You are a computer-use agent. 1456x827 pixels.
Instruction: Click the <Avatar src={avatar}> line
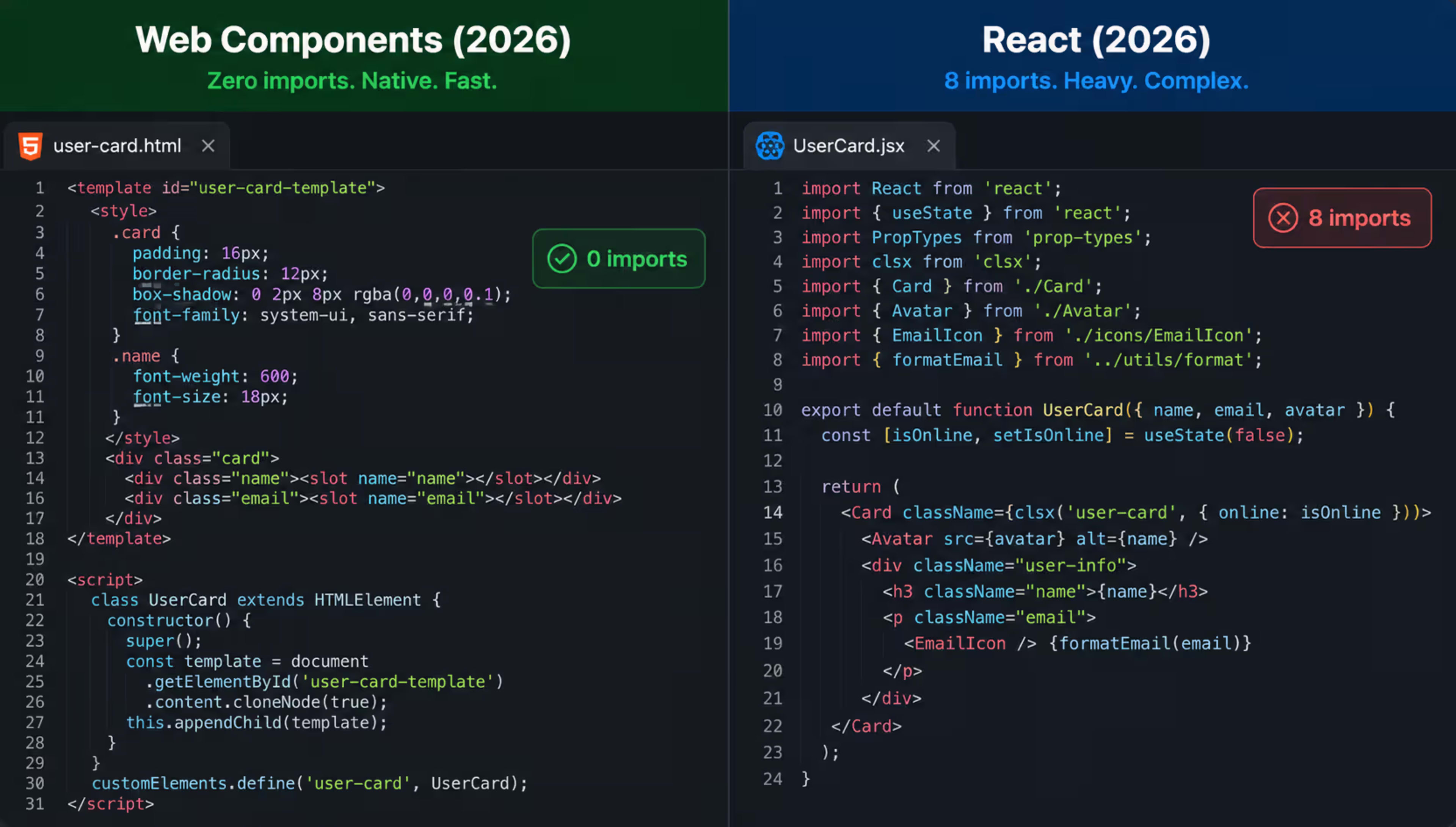coord(1035,538)
